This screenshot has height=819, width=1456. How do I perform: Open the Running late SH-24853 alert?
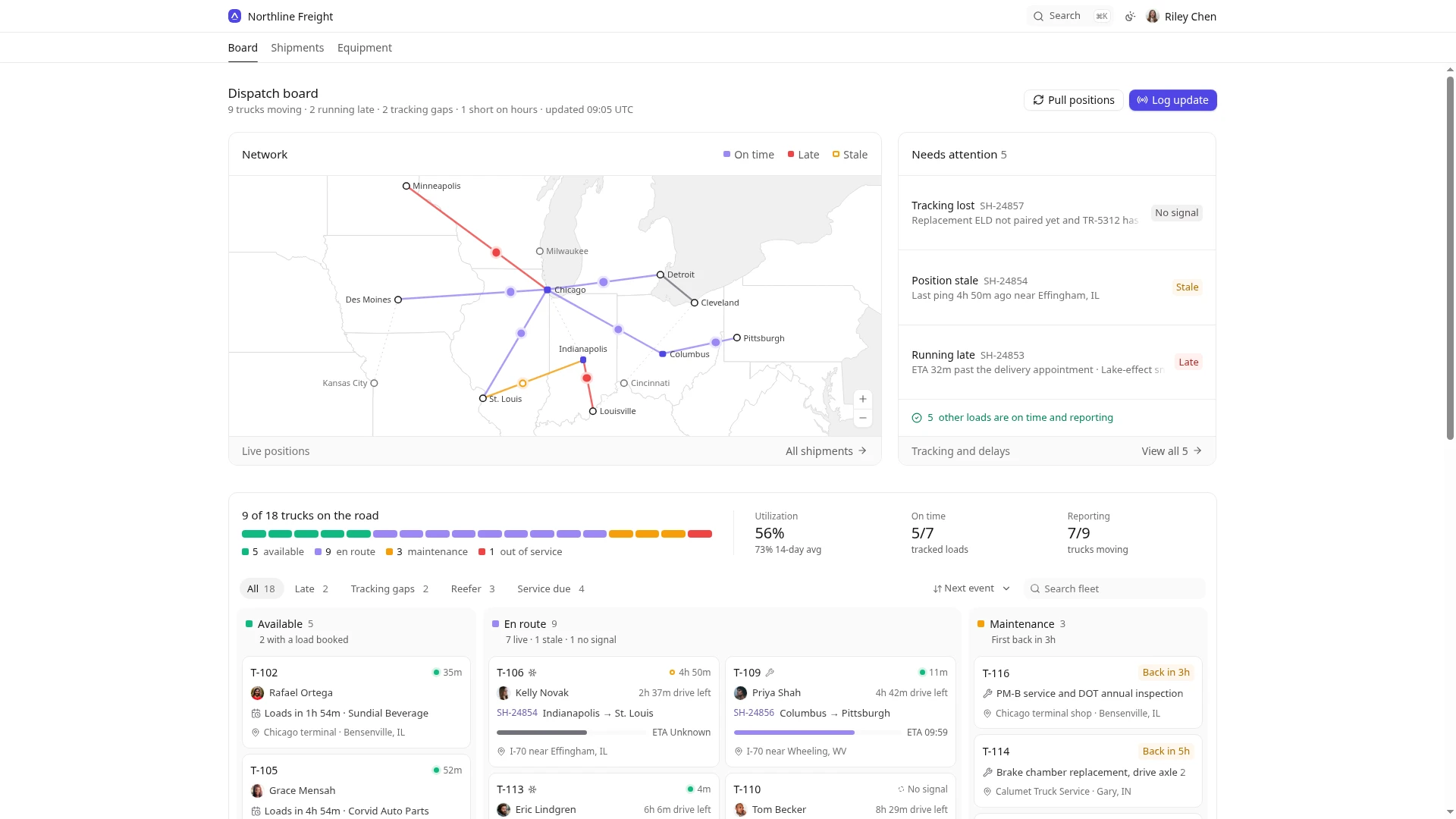click(1056, 362)
